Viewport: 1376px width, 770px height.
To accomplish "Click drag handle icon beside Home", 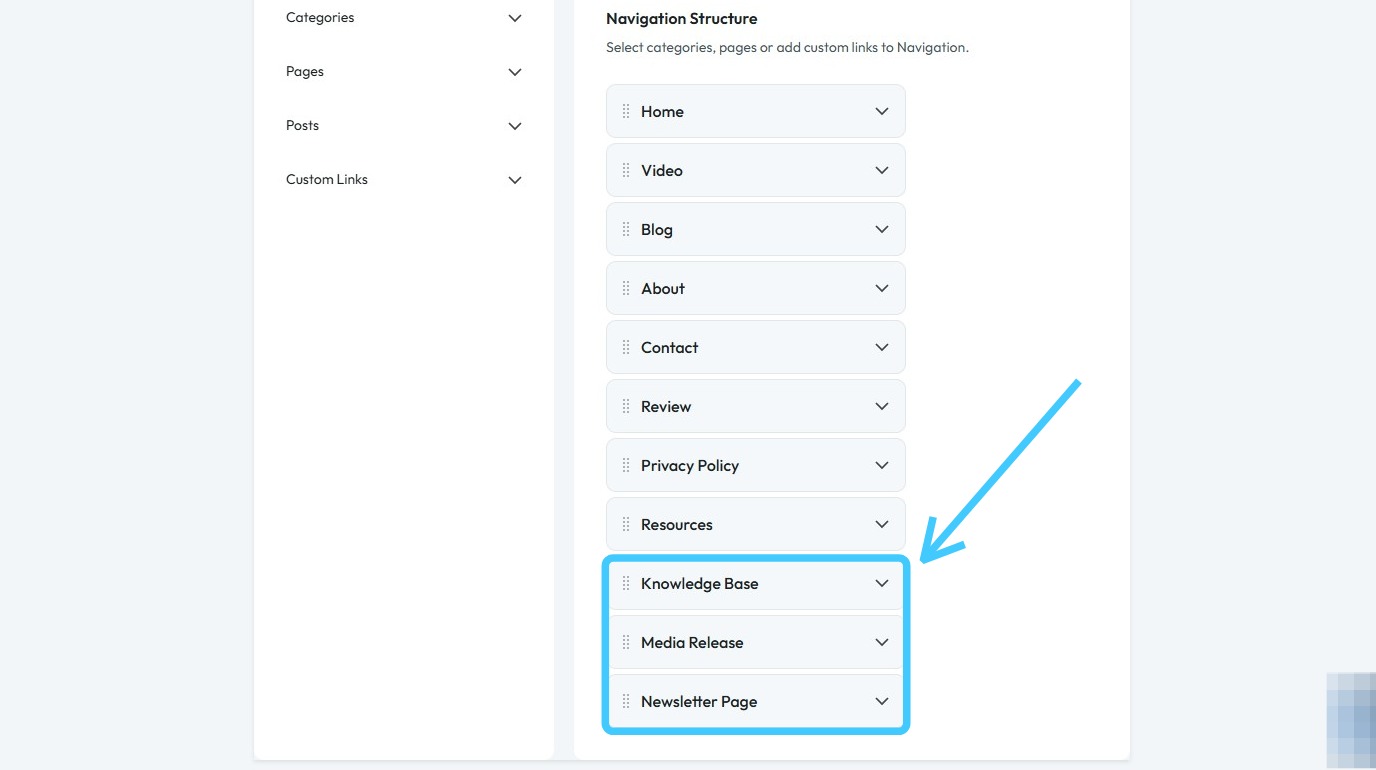I will point(626,111).
